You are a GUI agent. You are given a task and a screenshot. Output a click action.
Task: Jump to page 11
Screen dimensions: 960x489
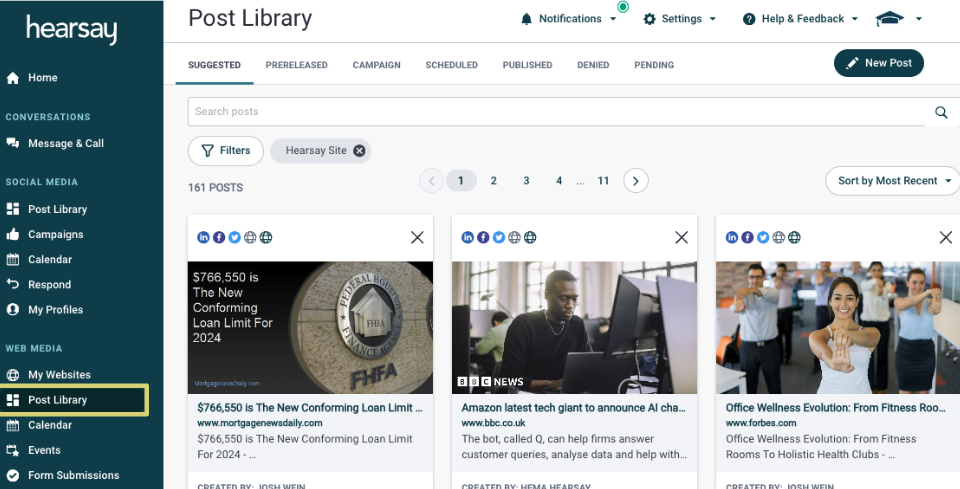603,181
